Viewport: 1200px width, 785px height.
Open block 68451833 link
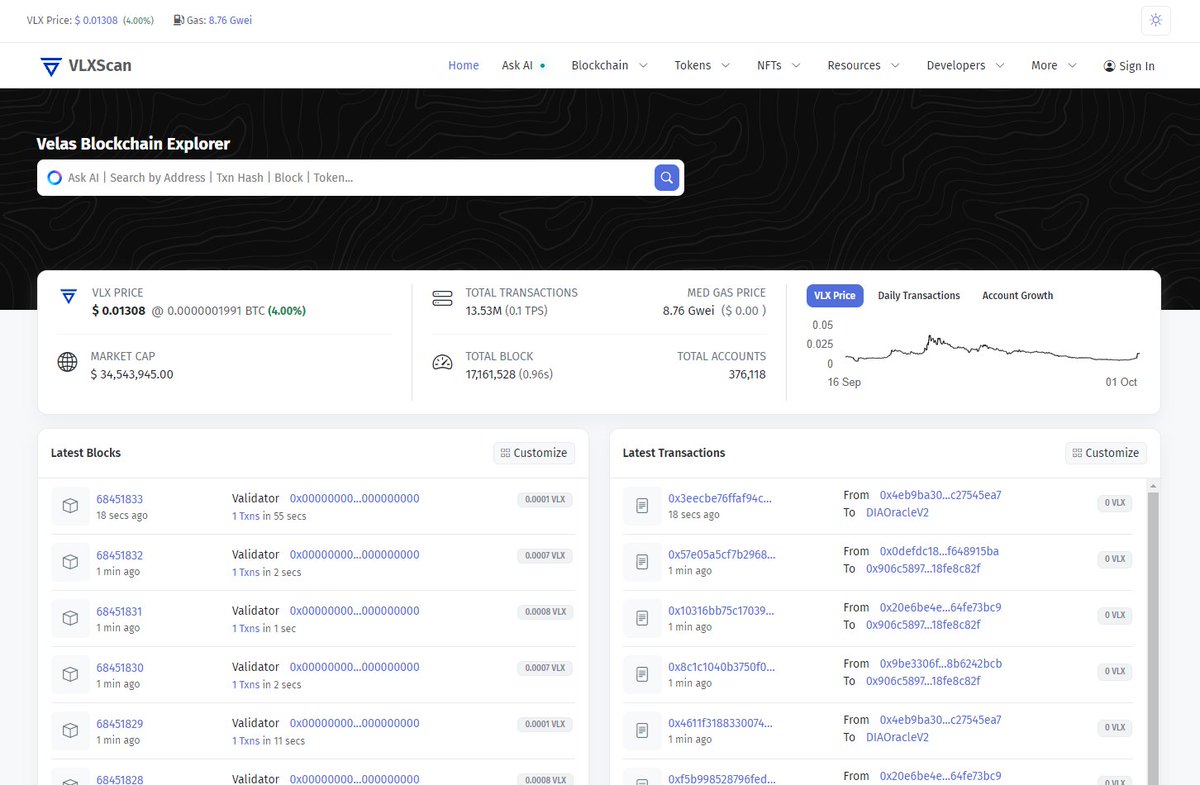click(120, 499)
